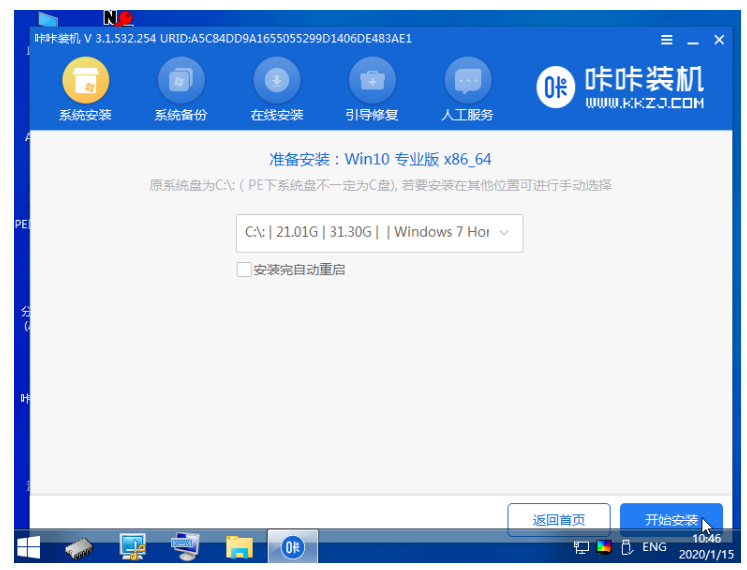Open the 系统安装 (System Install) tab
Screen dimensions: 747x570
point(85,90)
